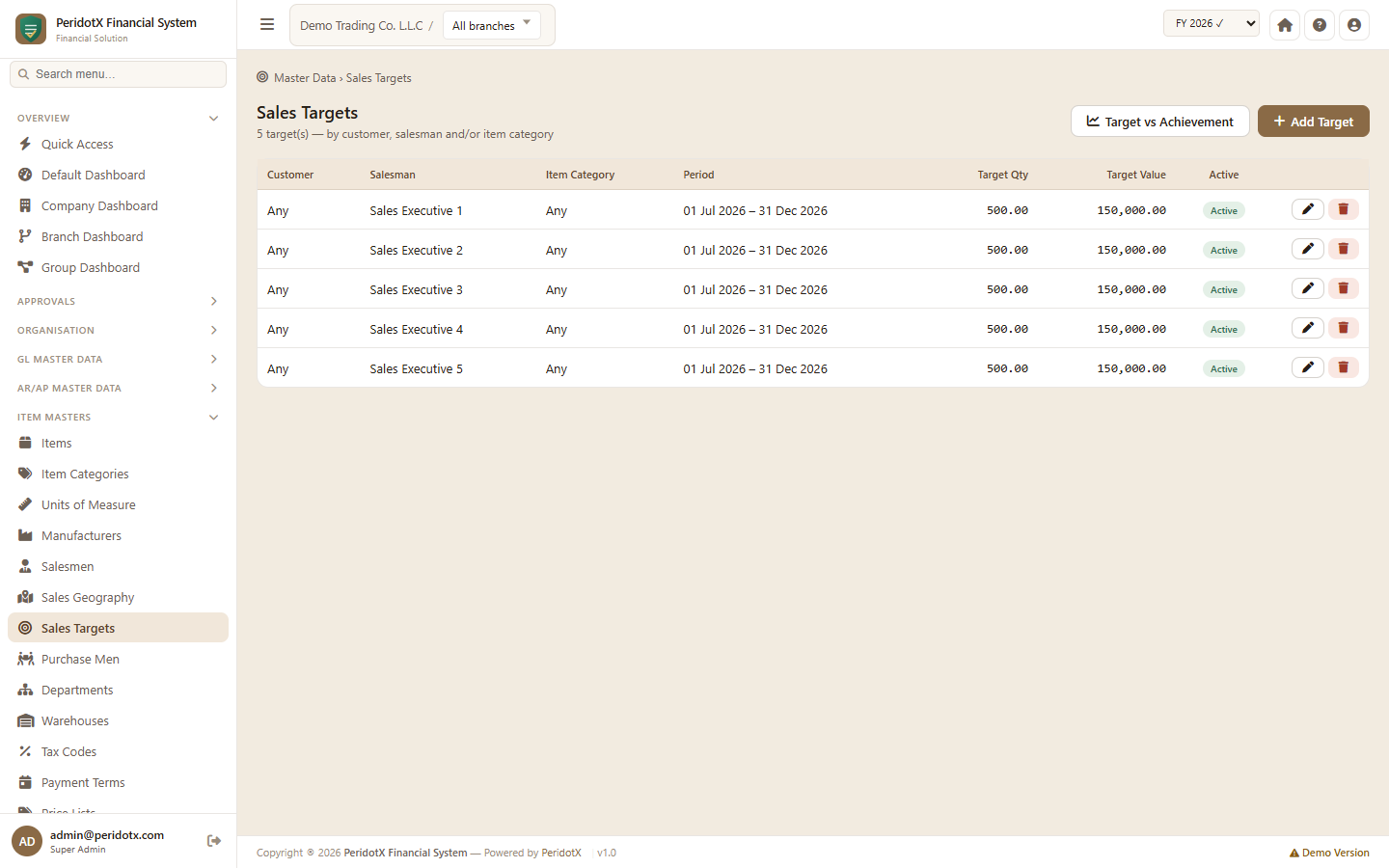Image resolution: width=1389 pixels, height=868 pixels.
Task: Click the Edit pencil for Sales Executive 3
Action: pos(1307,288)
